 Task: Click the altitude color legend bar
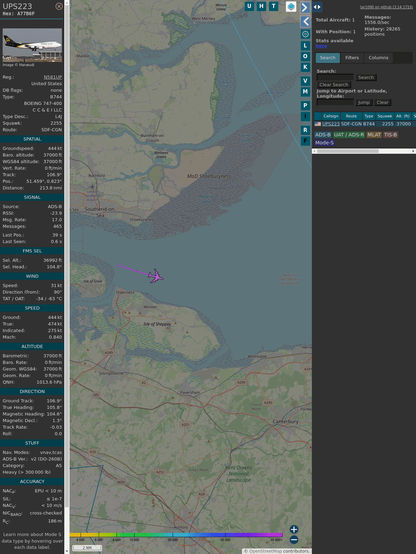click(x=176, y=535)
